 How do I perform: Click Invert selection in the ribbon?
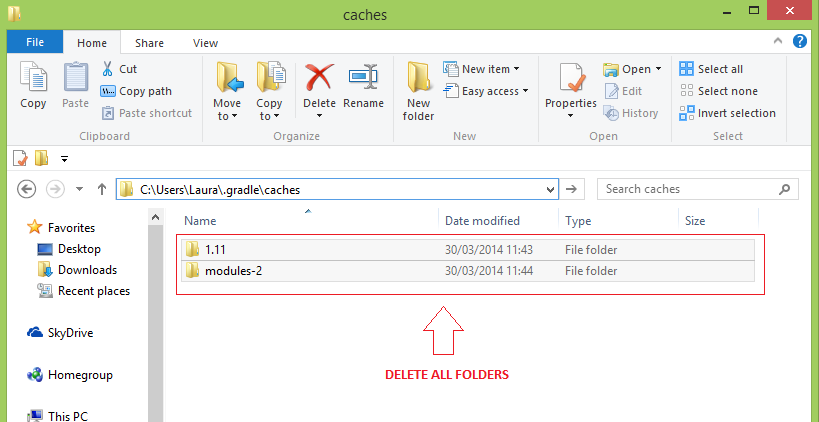click(727, 113)
